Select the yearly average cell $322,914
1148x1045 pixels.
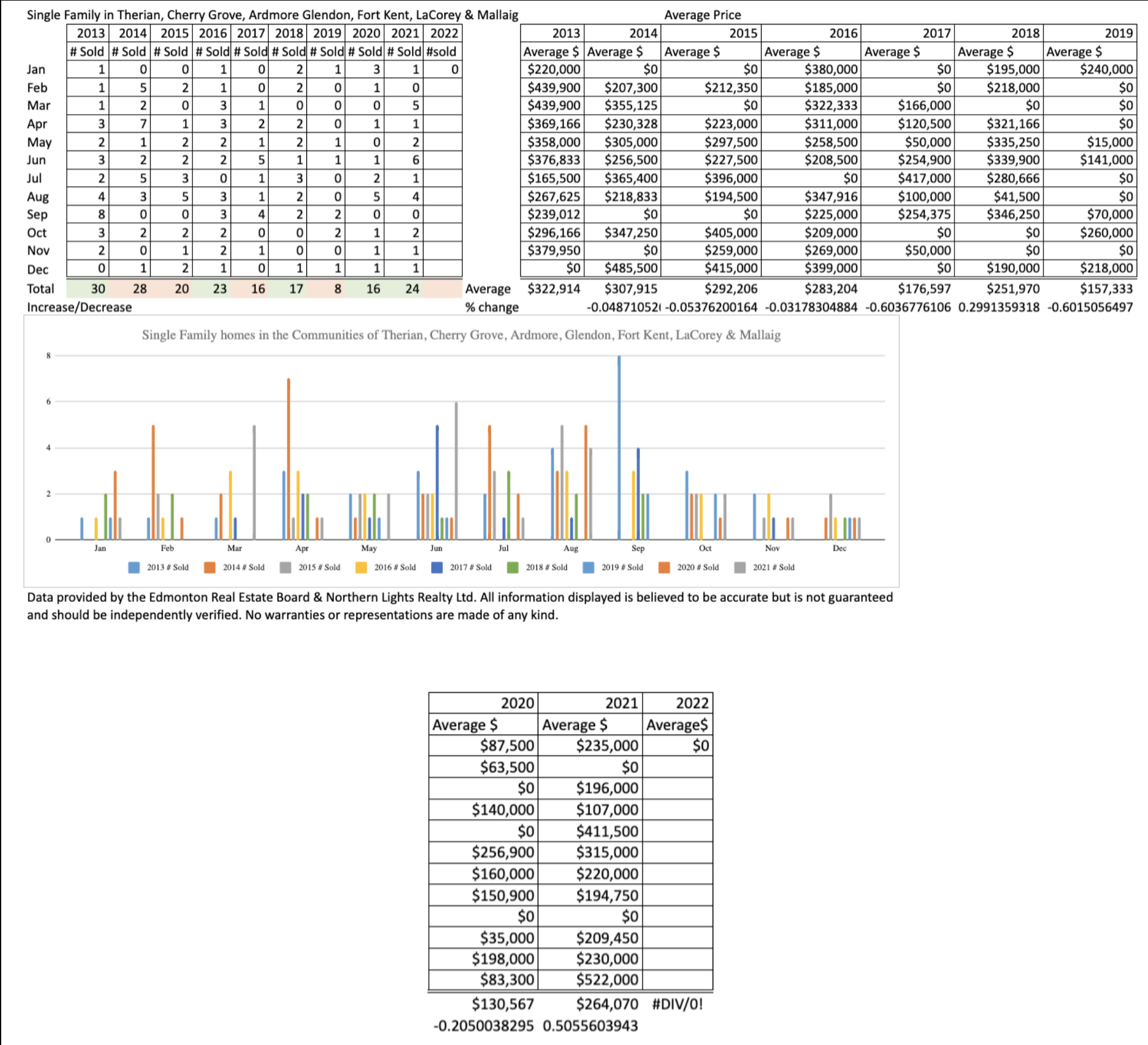[x=554, y=289]
